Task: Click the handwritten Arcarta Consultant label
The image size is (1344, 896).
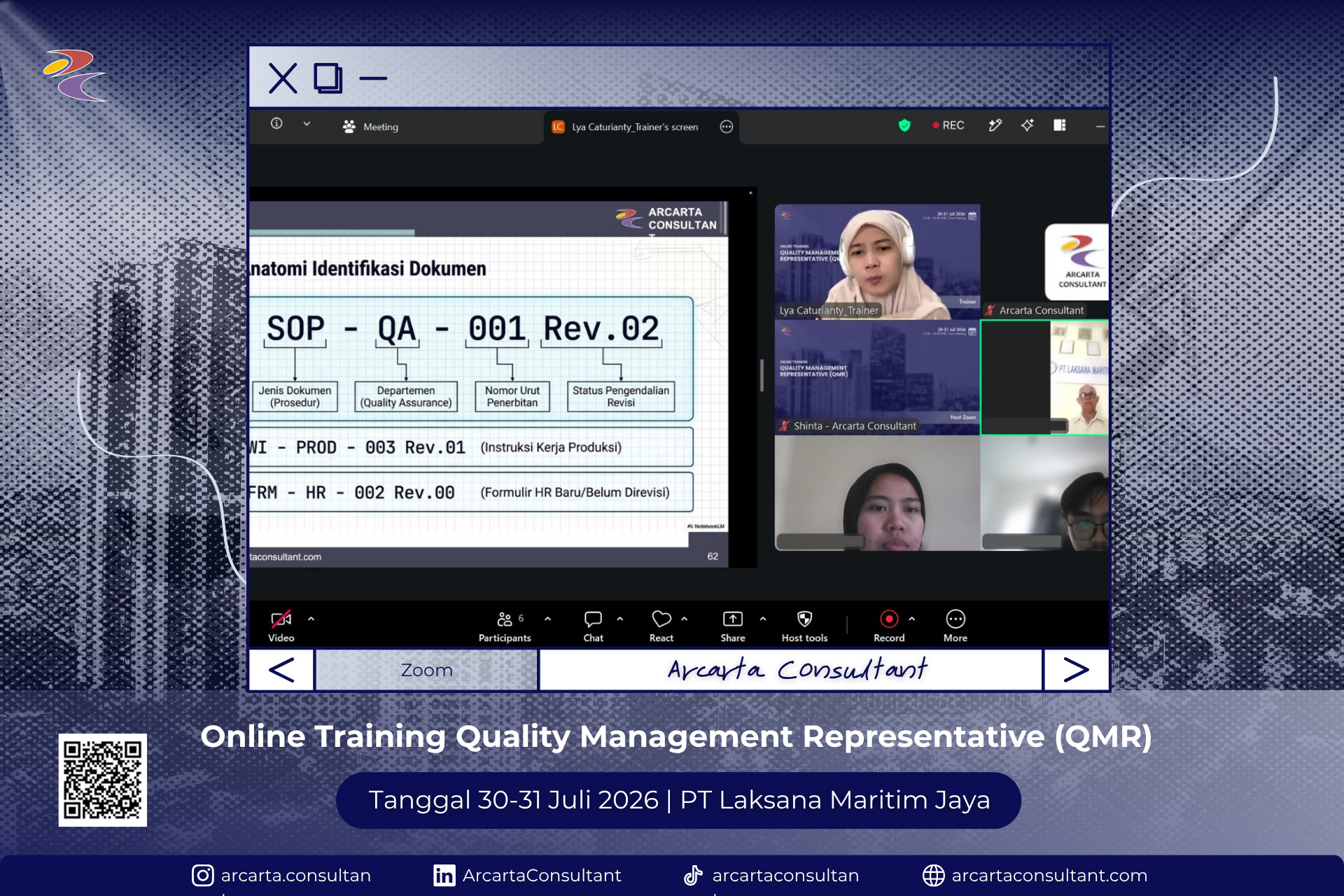Action: (x=797, y=670)
